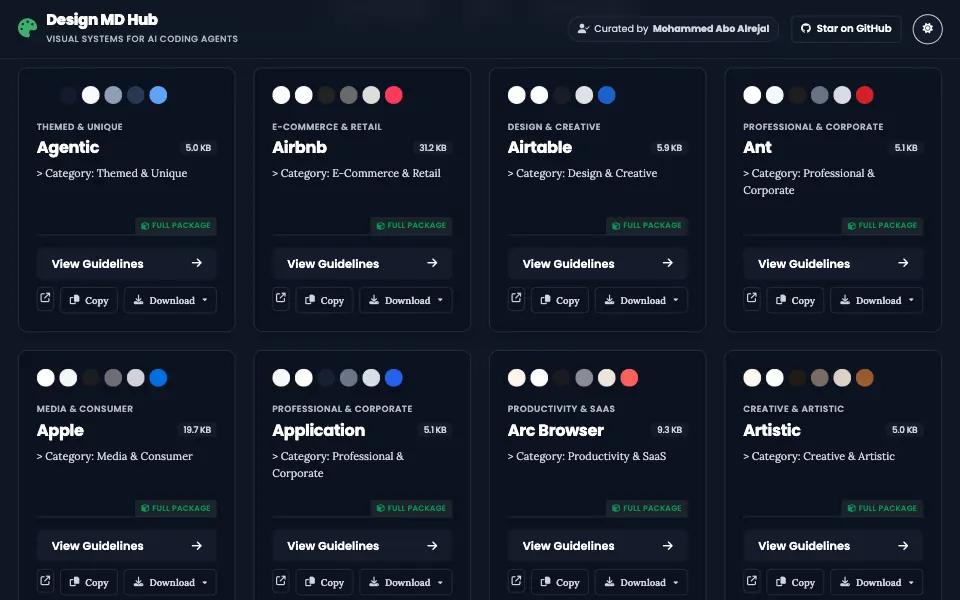This screenshot has width=960, height=600.
Task: Expand the Apple Download dropdown
Action: pyautogui.click(x=170, y=582)
